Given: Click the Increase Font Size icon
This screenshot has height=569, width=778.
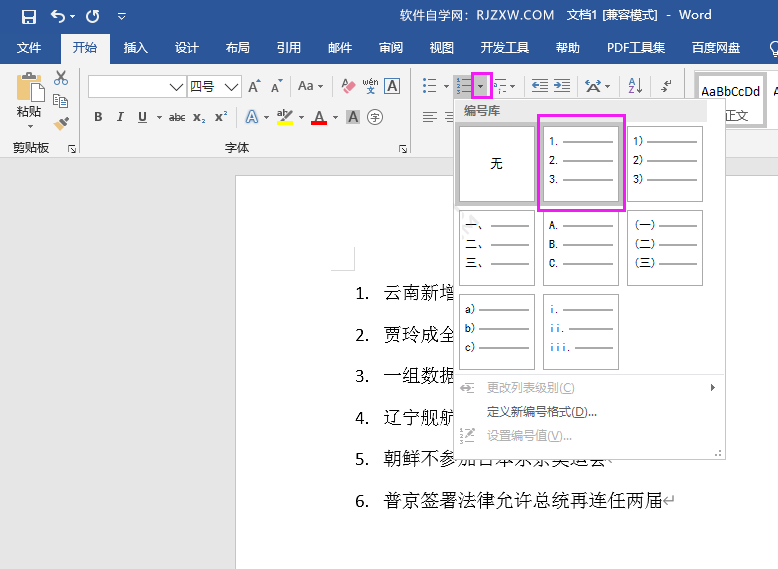Looking at the screenshot, I should click(x=254, y=86).
